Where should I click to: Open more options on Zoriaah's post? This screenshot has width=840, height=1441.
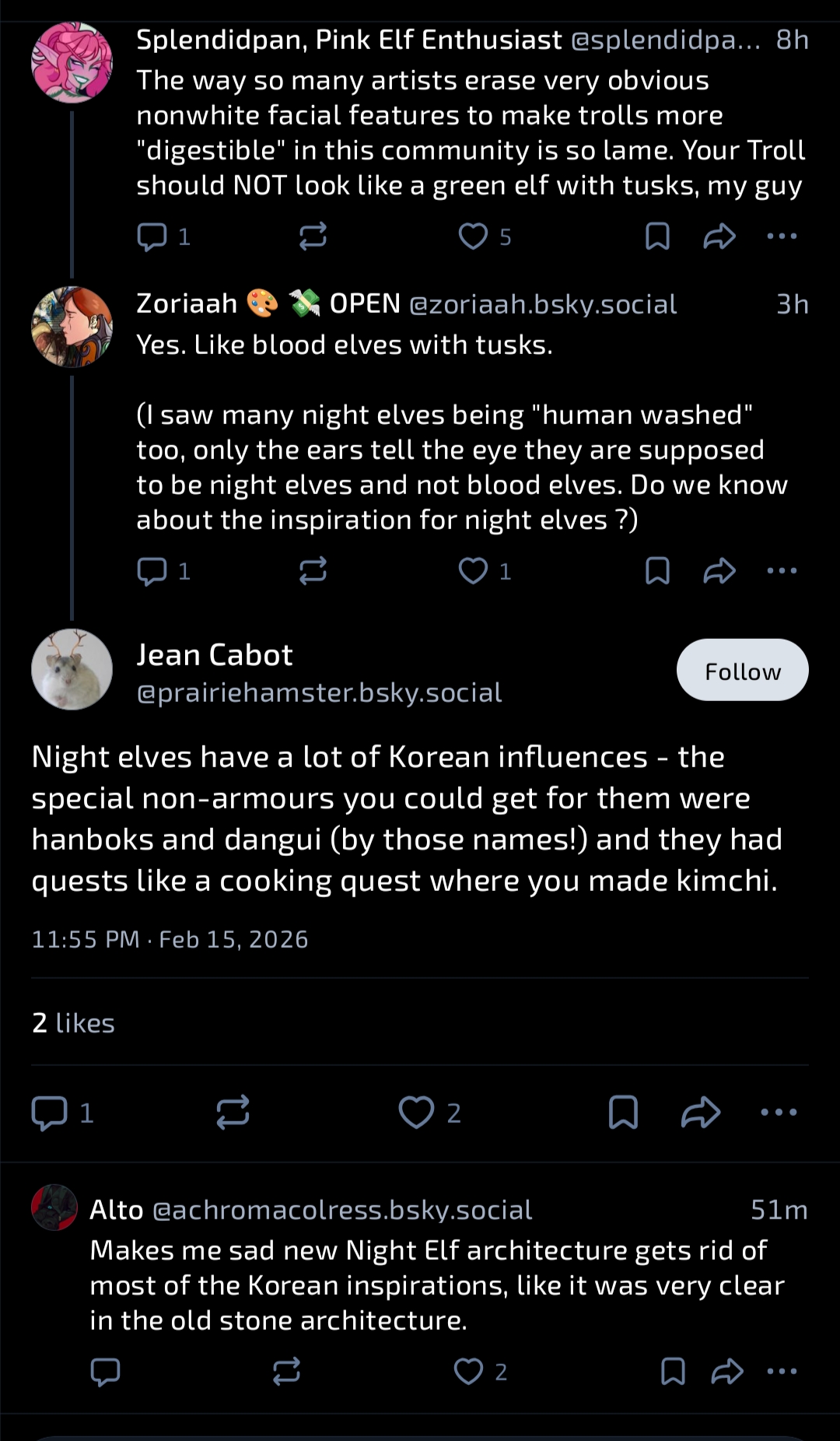782,572
